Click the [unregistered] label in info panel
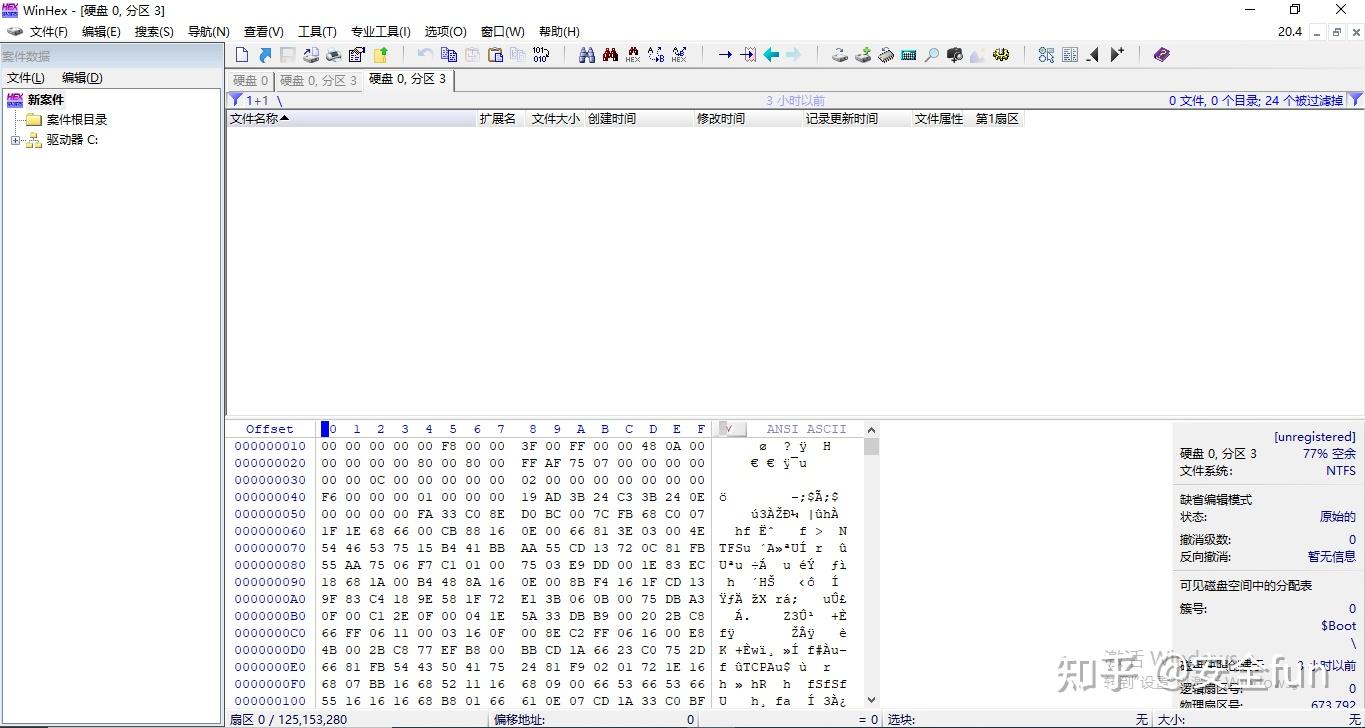The height and width of the screenshot is (728, 1365). [1315, 437]
